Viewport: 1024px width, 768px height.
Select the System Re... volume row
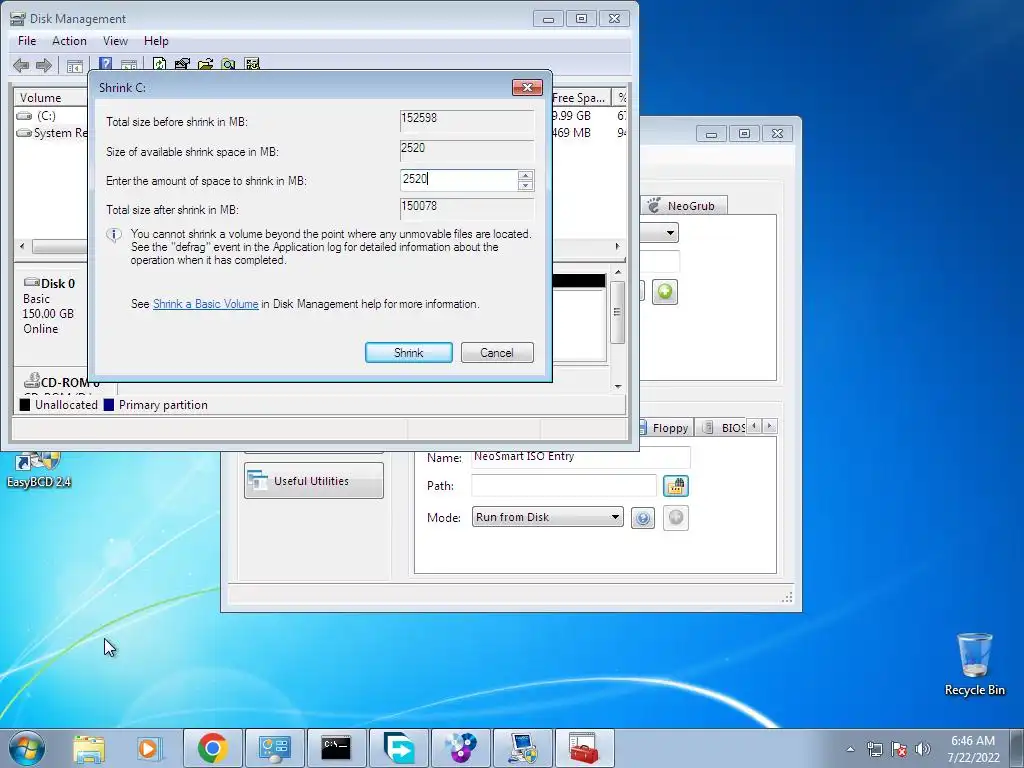coord(51,133)
